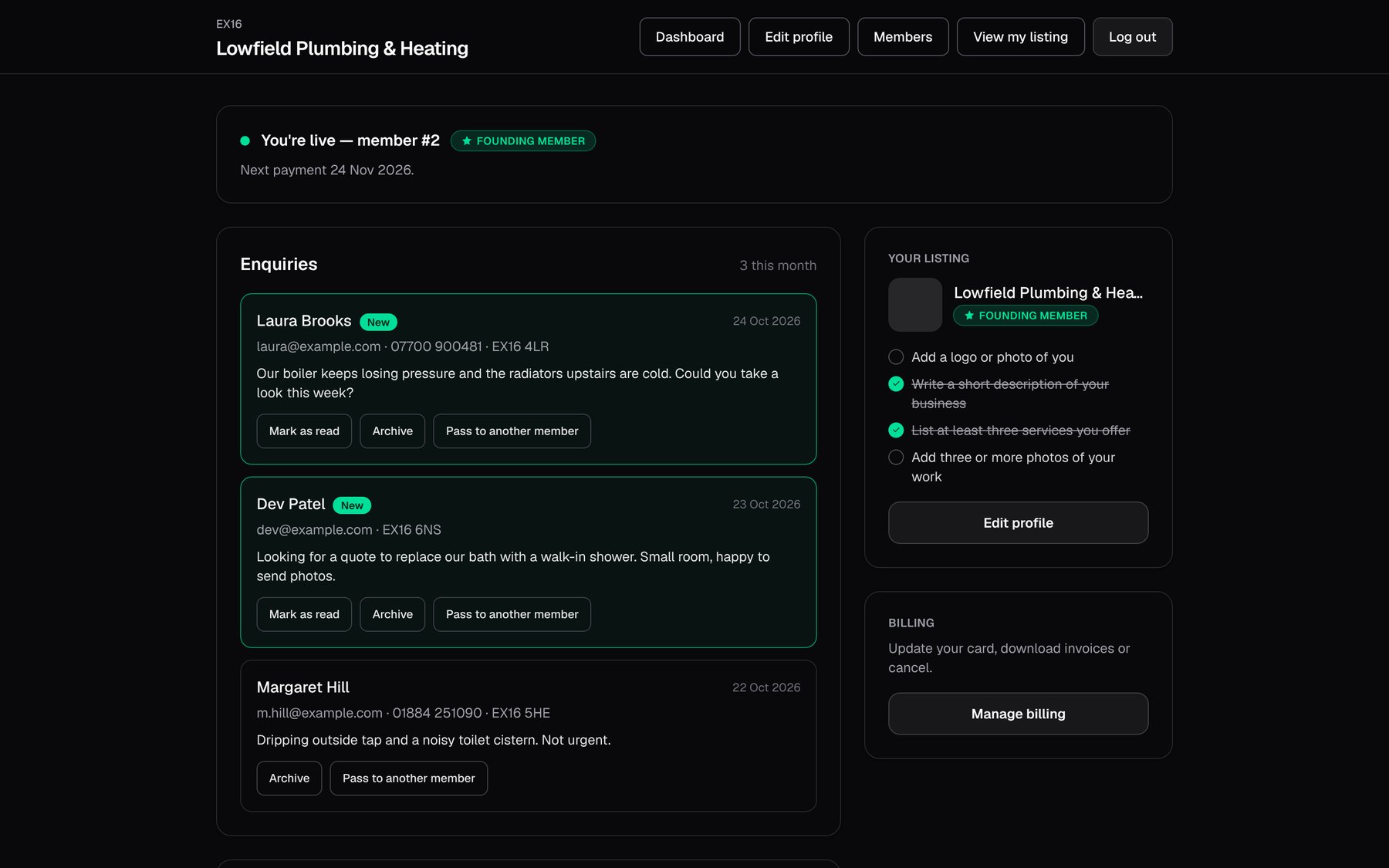Click the green live status dot

[x=245, y=141]
